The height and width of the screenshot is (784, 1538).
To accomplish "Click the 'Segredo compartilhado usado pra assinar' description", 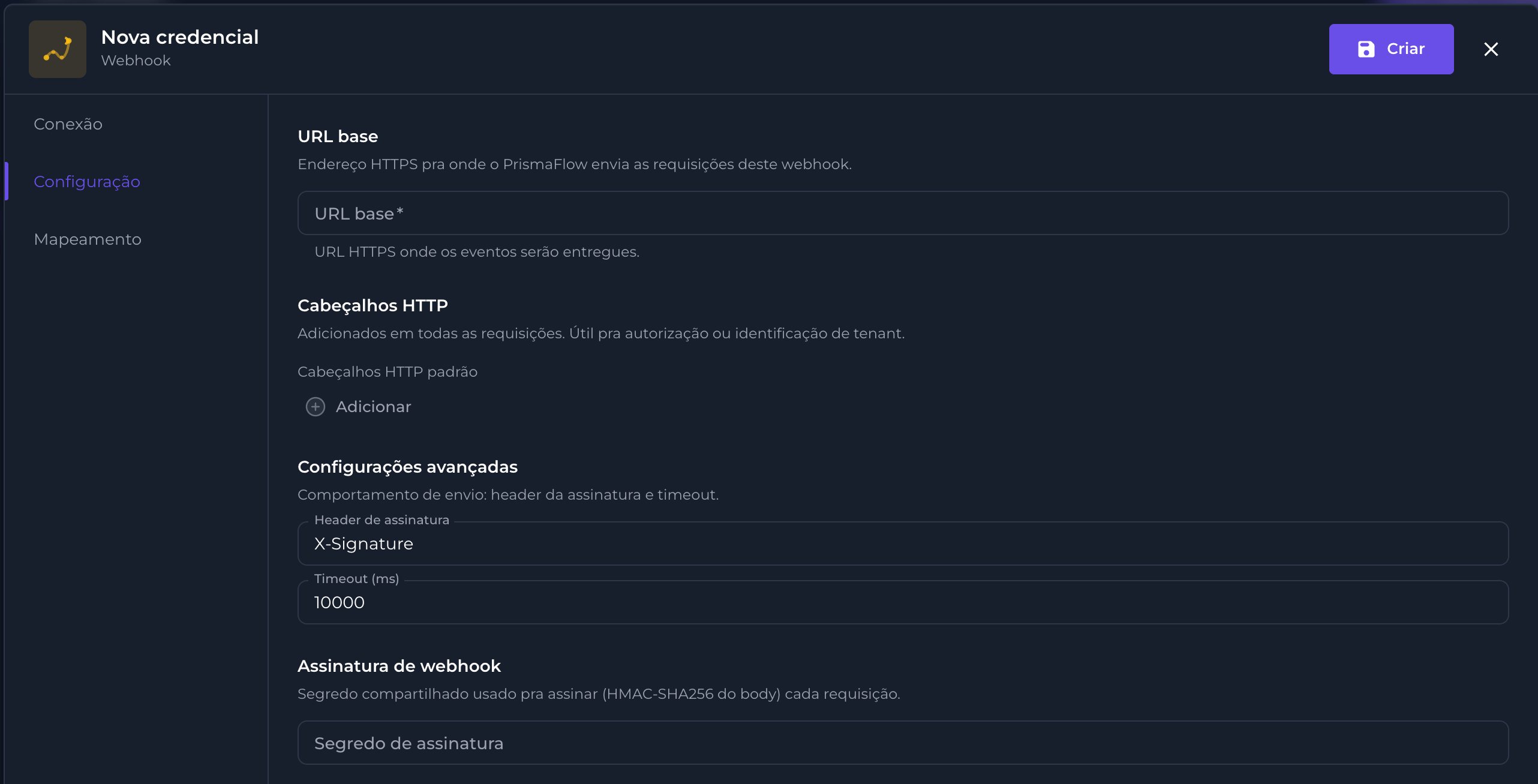I will [599, 694].
